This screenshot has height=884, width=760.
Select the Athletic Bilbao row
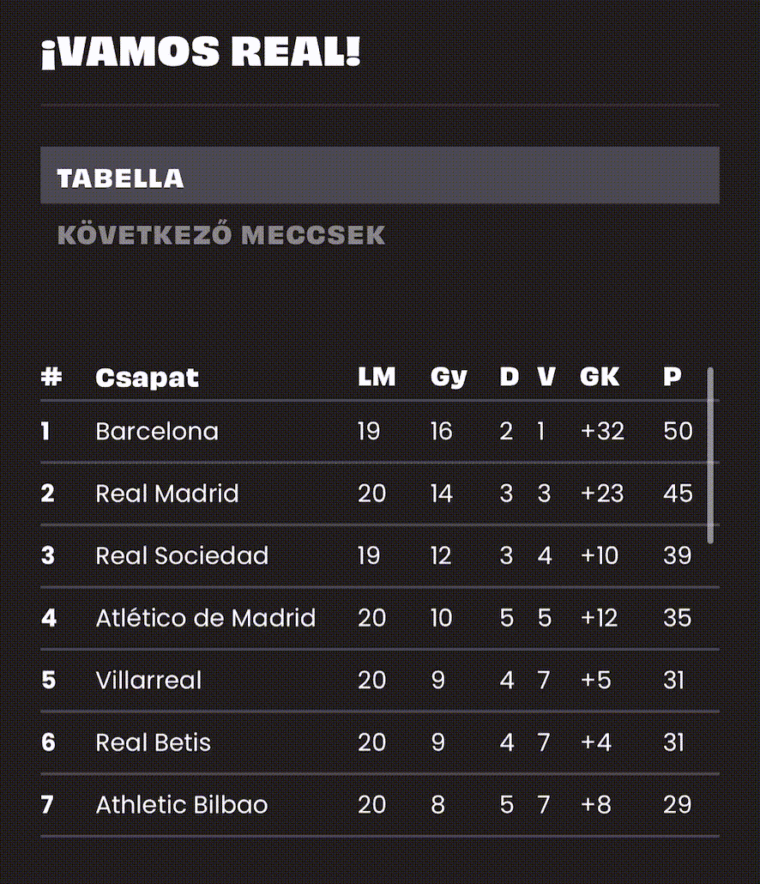coord(379,805)
